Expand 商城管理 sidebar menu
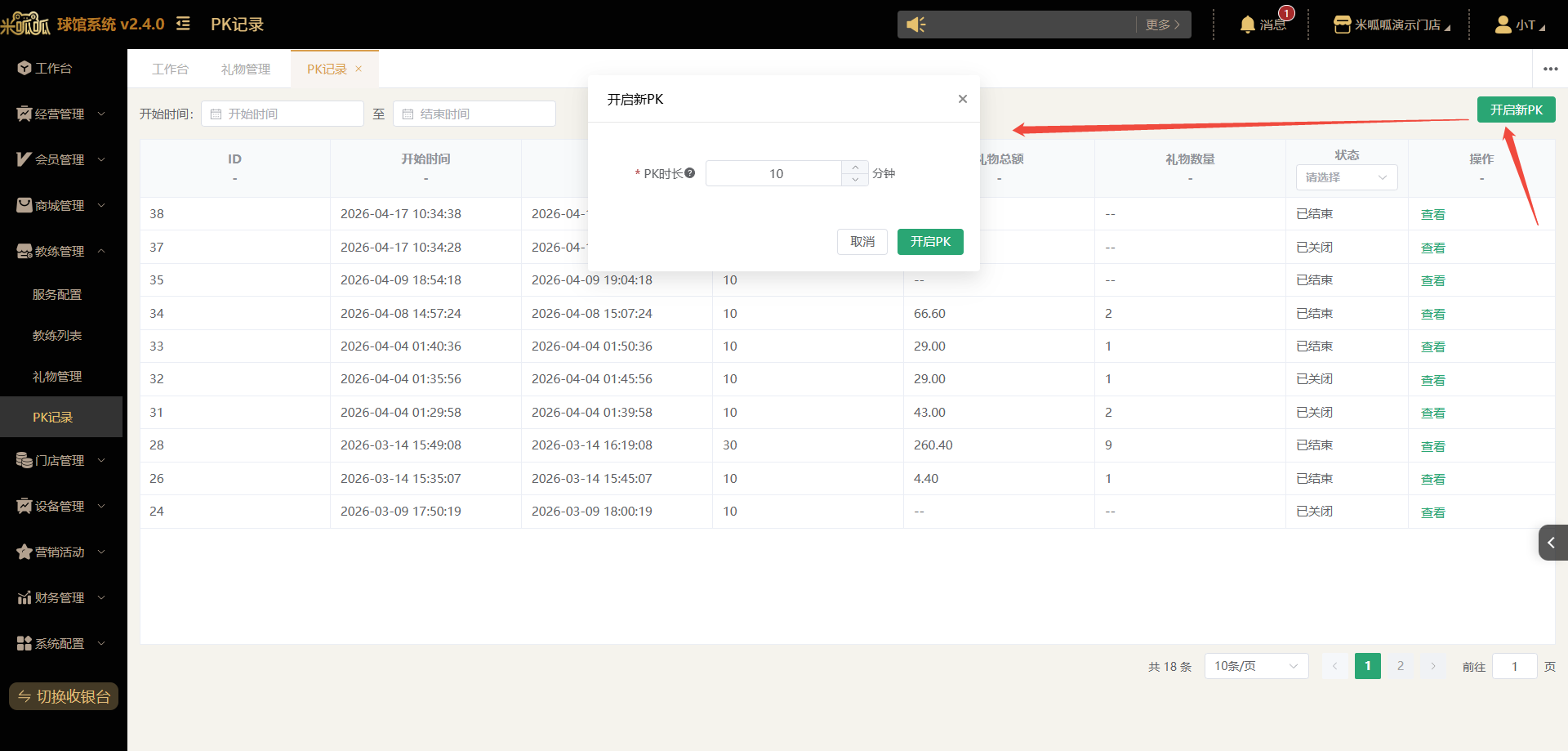1568x751 pixels. pos(61,205)
